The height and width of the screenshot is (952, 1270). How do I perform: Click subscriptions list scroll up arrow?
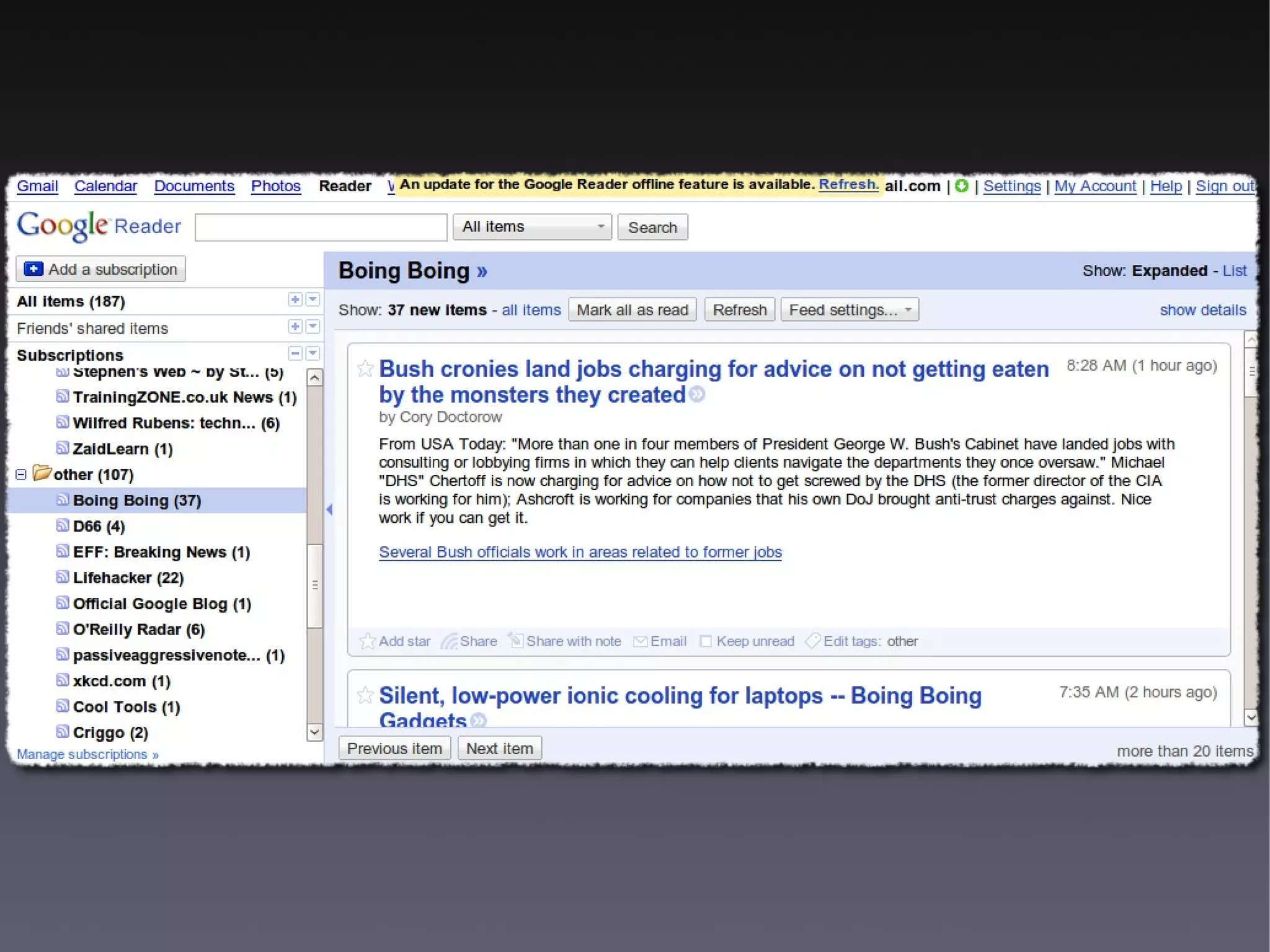click(315, 377)
